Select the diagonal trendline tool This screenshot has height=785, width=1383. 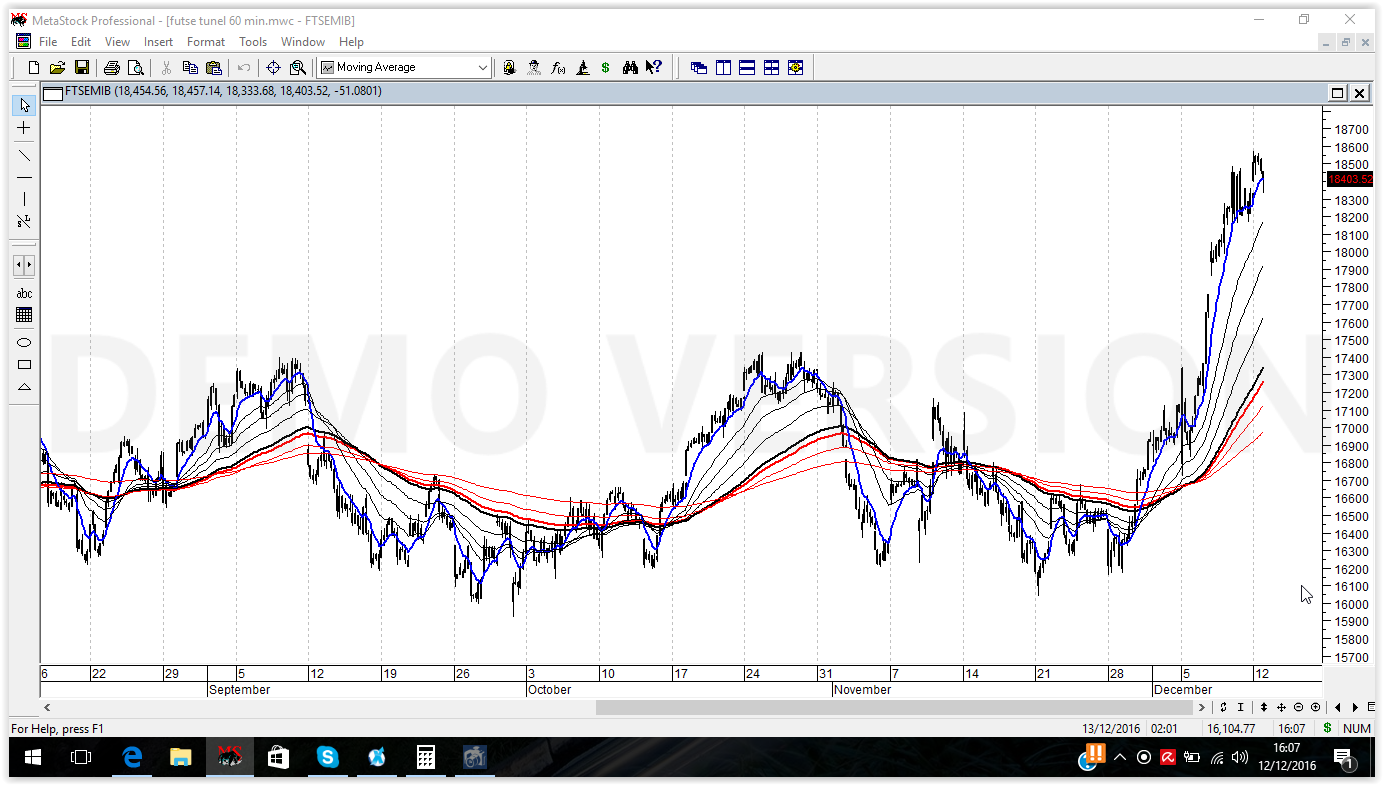coord(24,155)
